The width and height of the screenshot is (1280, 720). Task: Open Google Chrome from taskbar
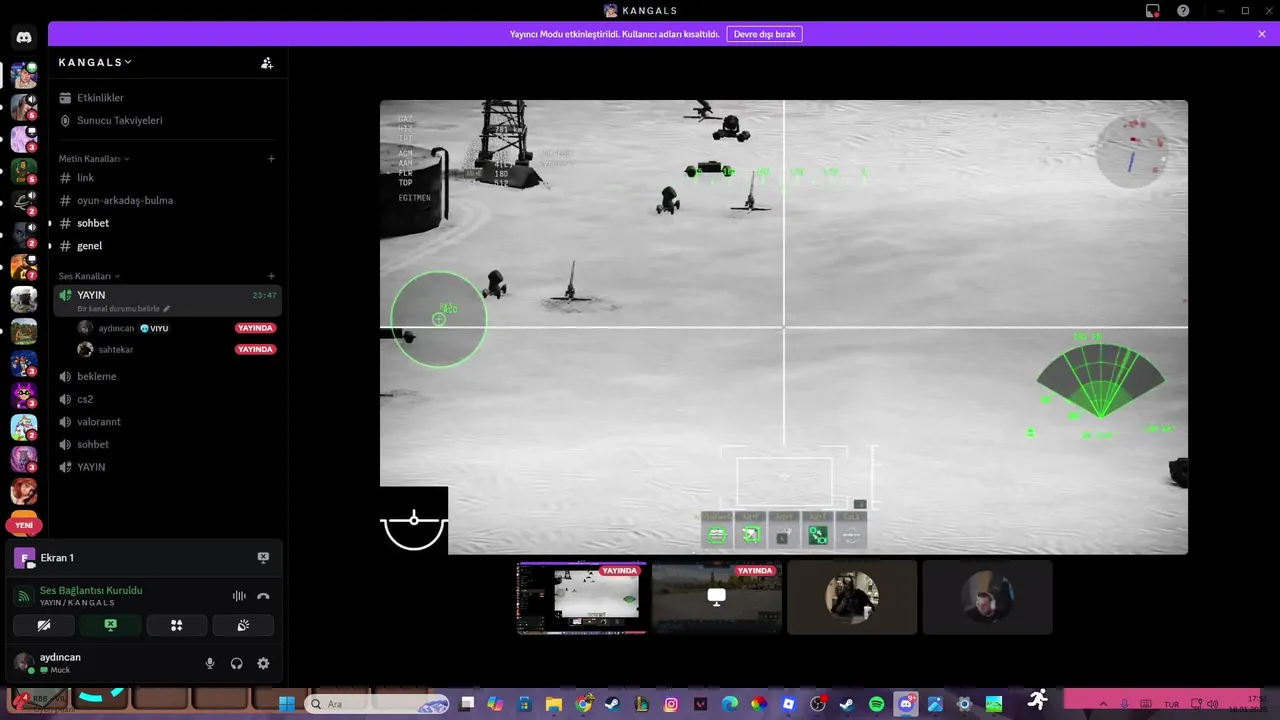pyautogui.click(x=584, y=704)
